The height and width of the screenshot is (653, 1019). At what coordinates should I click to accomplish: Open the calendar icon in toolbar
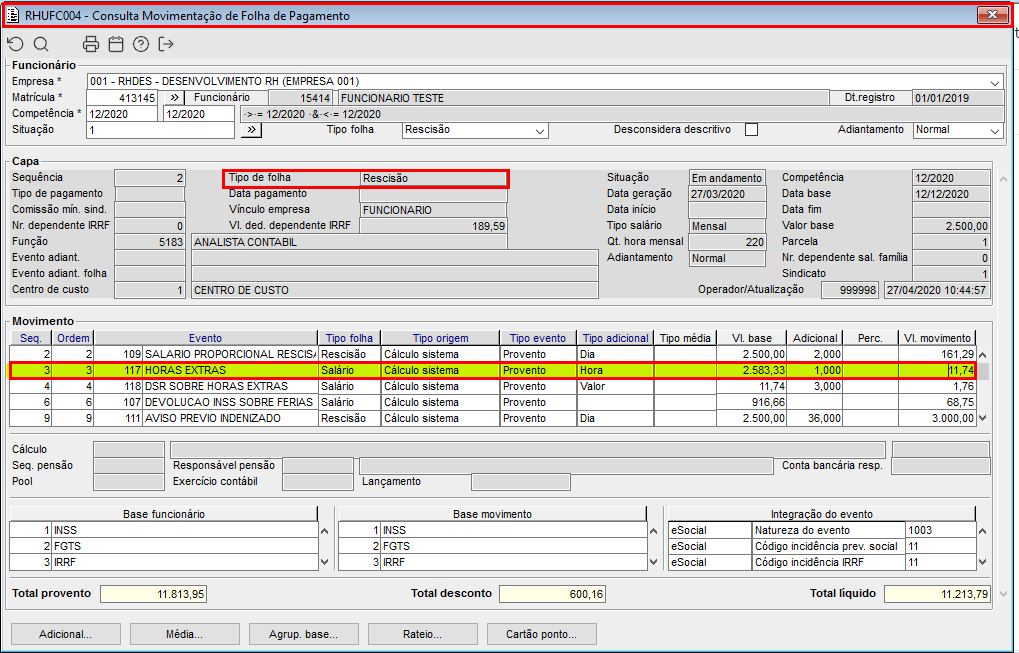pos(116,44)
